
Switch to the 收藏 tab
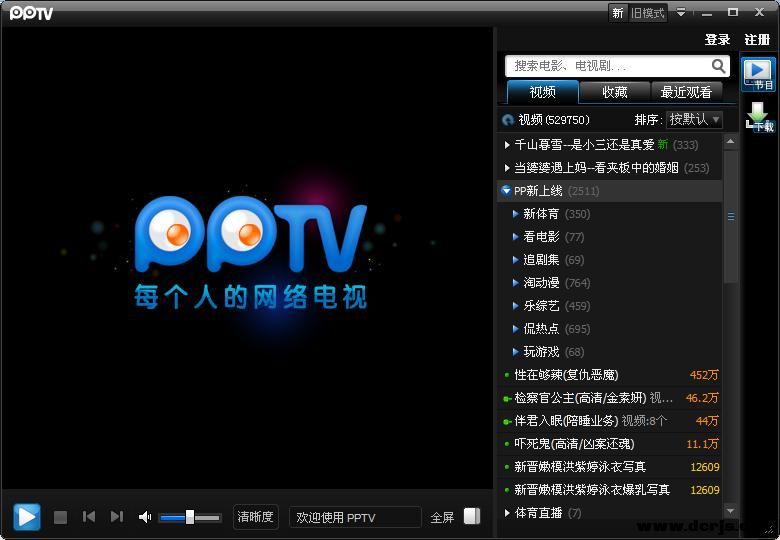pyautogui.click(x=615, y=92)
